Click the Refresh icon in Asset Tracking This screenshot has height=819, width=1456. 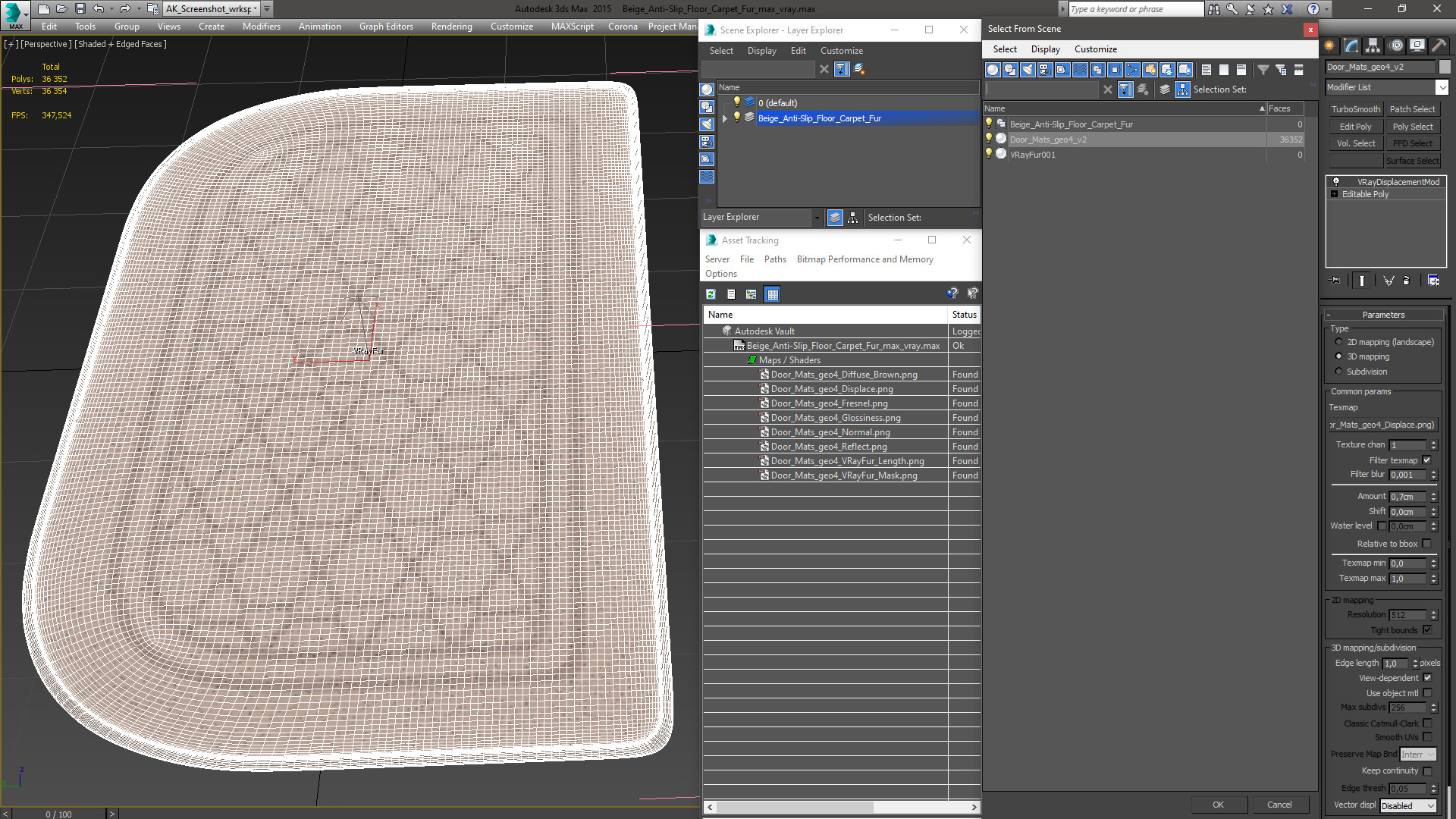pos(711,294)
